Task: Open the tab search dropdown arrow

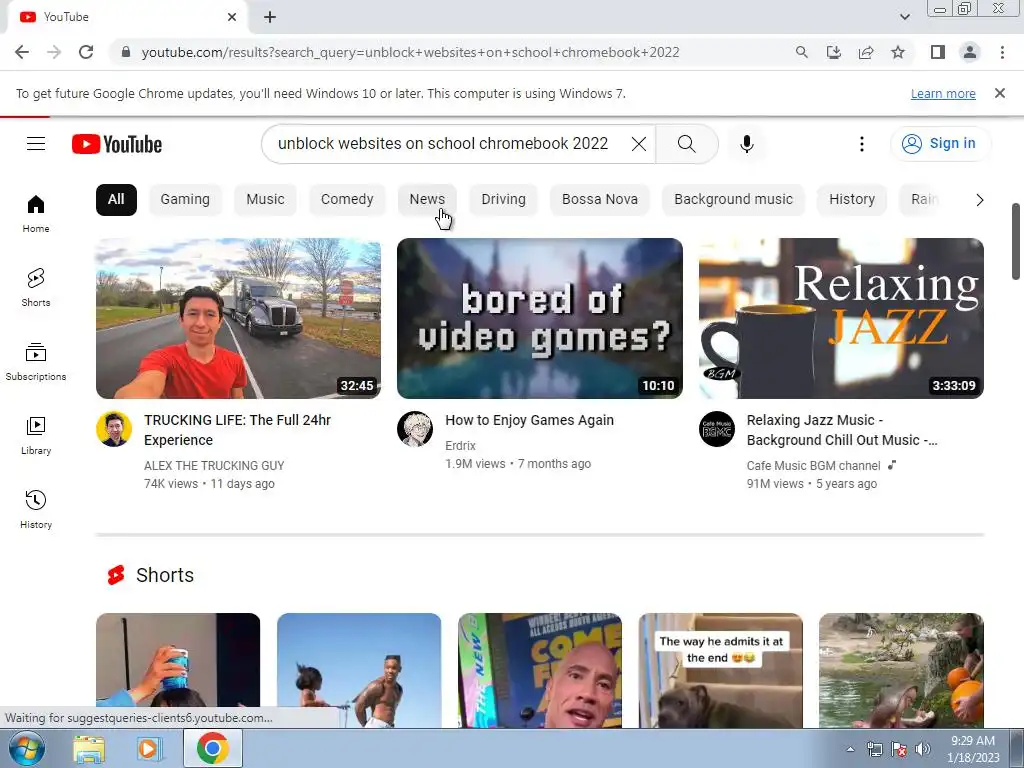Action: pos(904,17)
